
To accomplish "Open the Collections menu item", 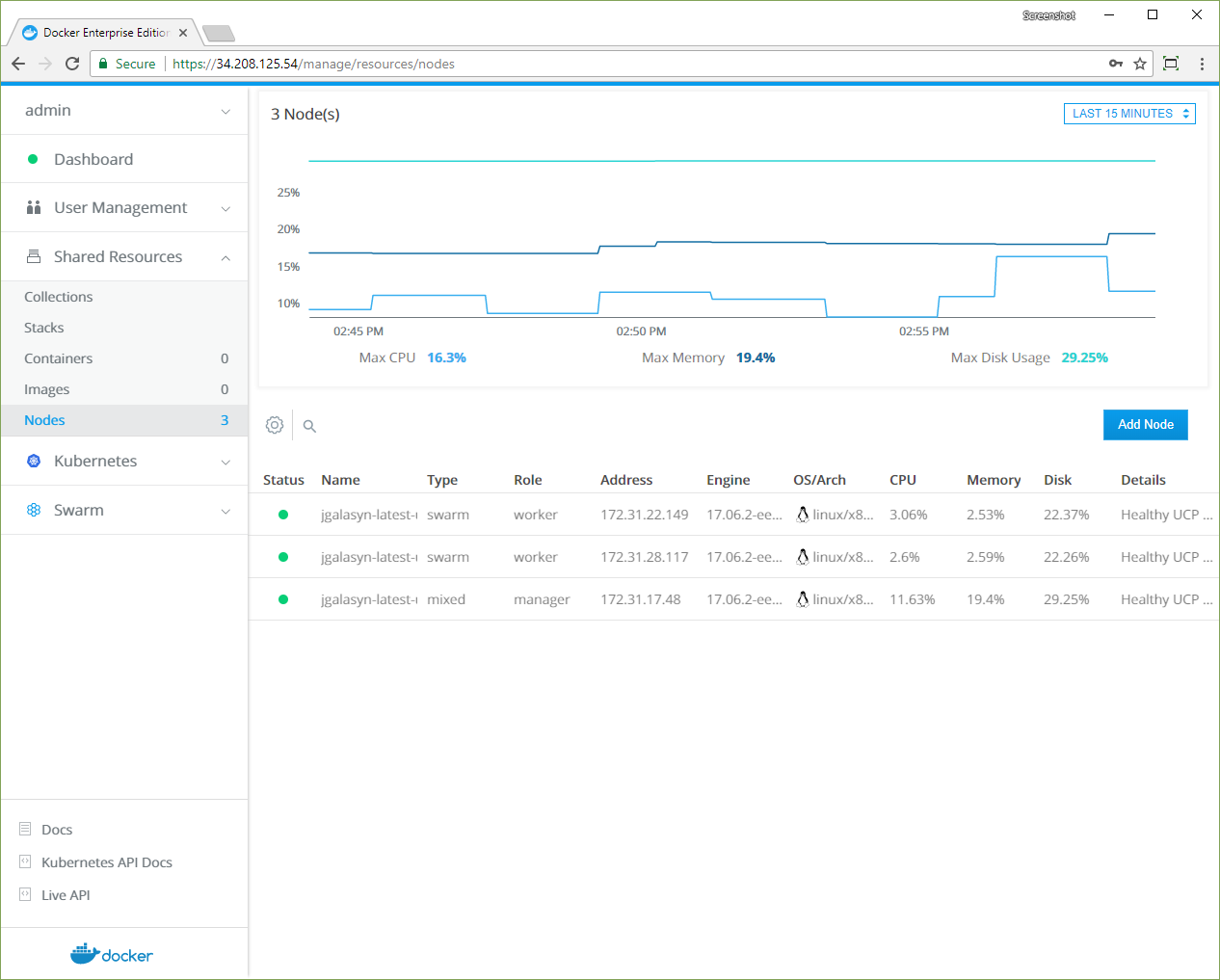I will (59, 297).
